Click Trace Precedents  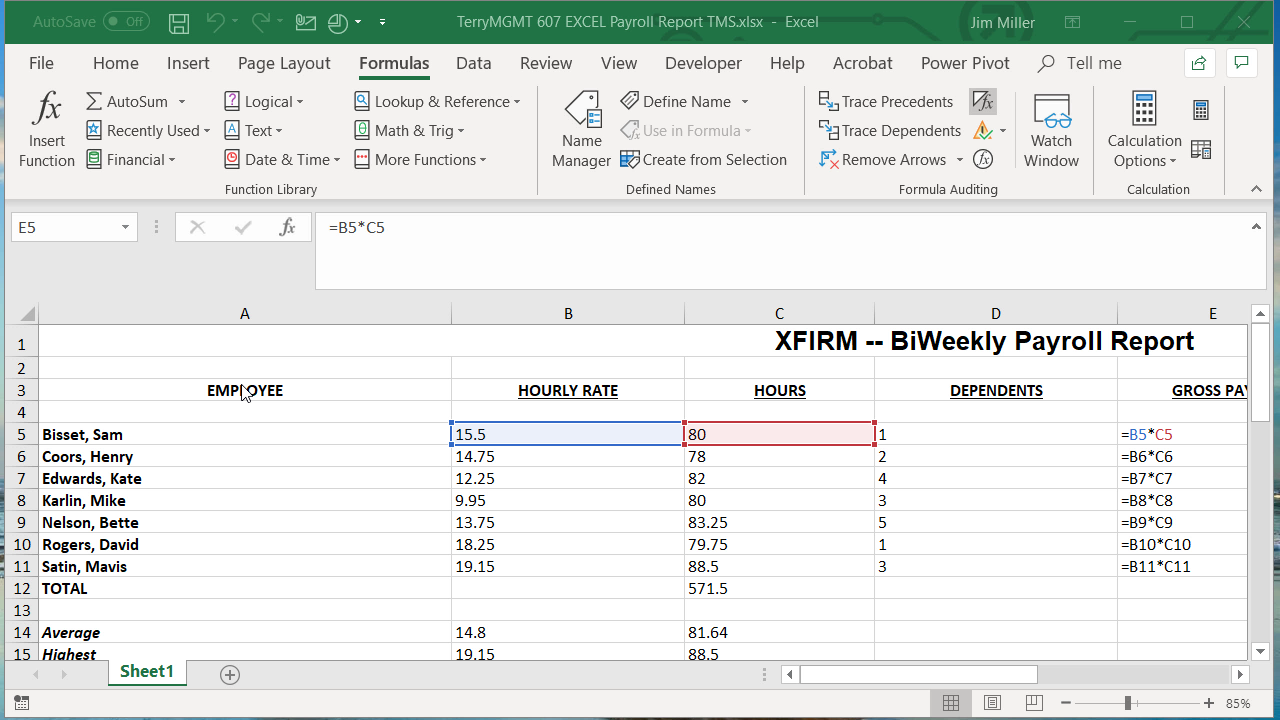(886, 102)
